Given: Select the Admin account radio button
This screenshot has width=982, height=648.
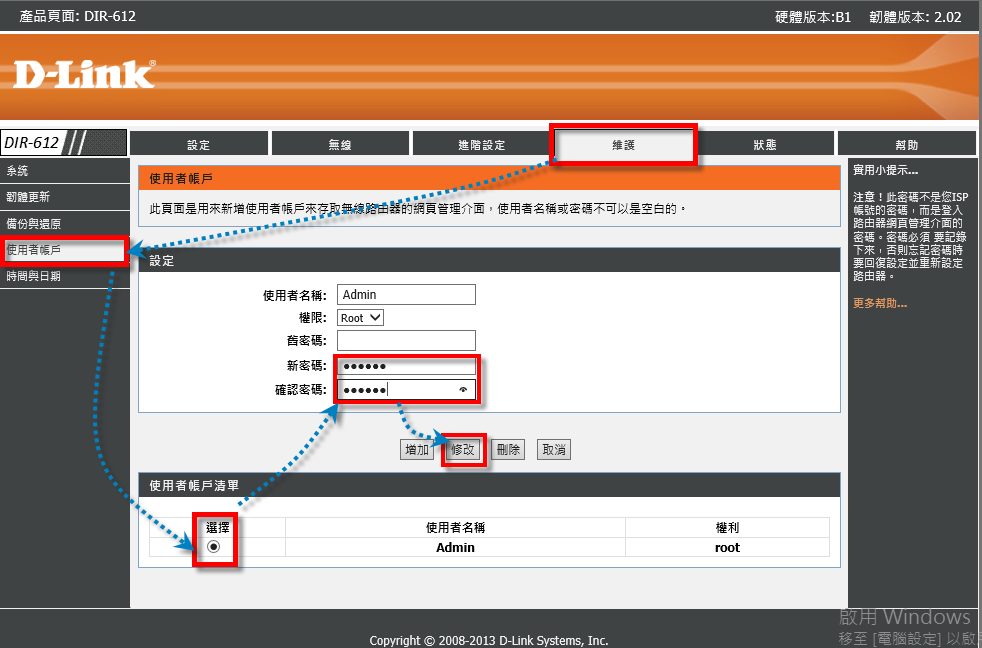Looking at the screenshot, I should click(x=213, y=547).
